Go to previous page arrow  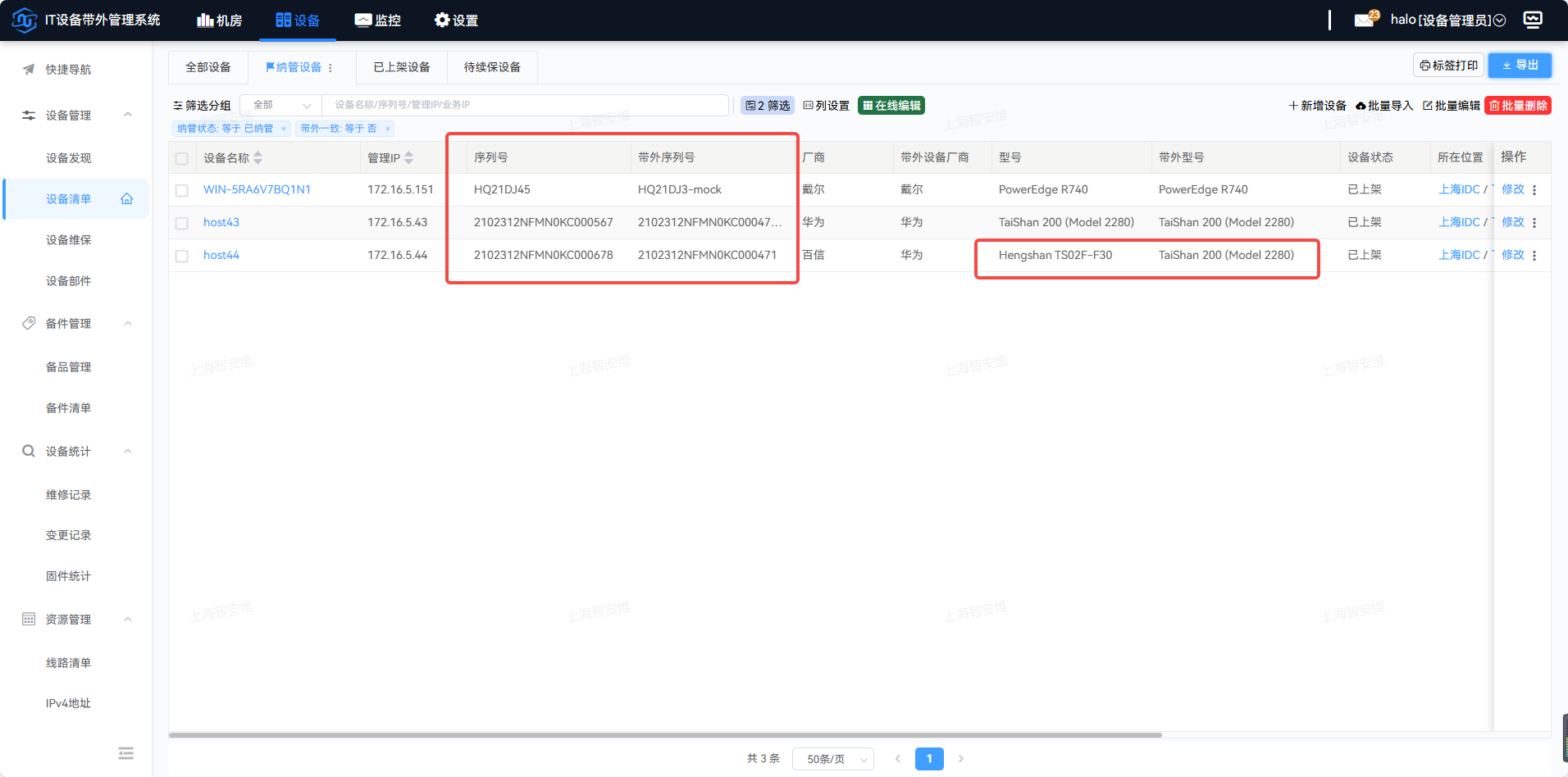898,759
